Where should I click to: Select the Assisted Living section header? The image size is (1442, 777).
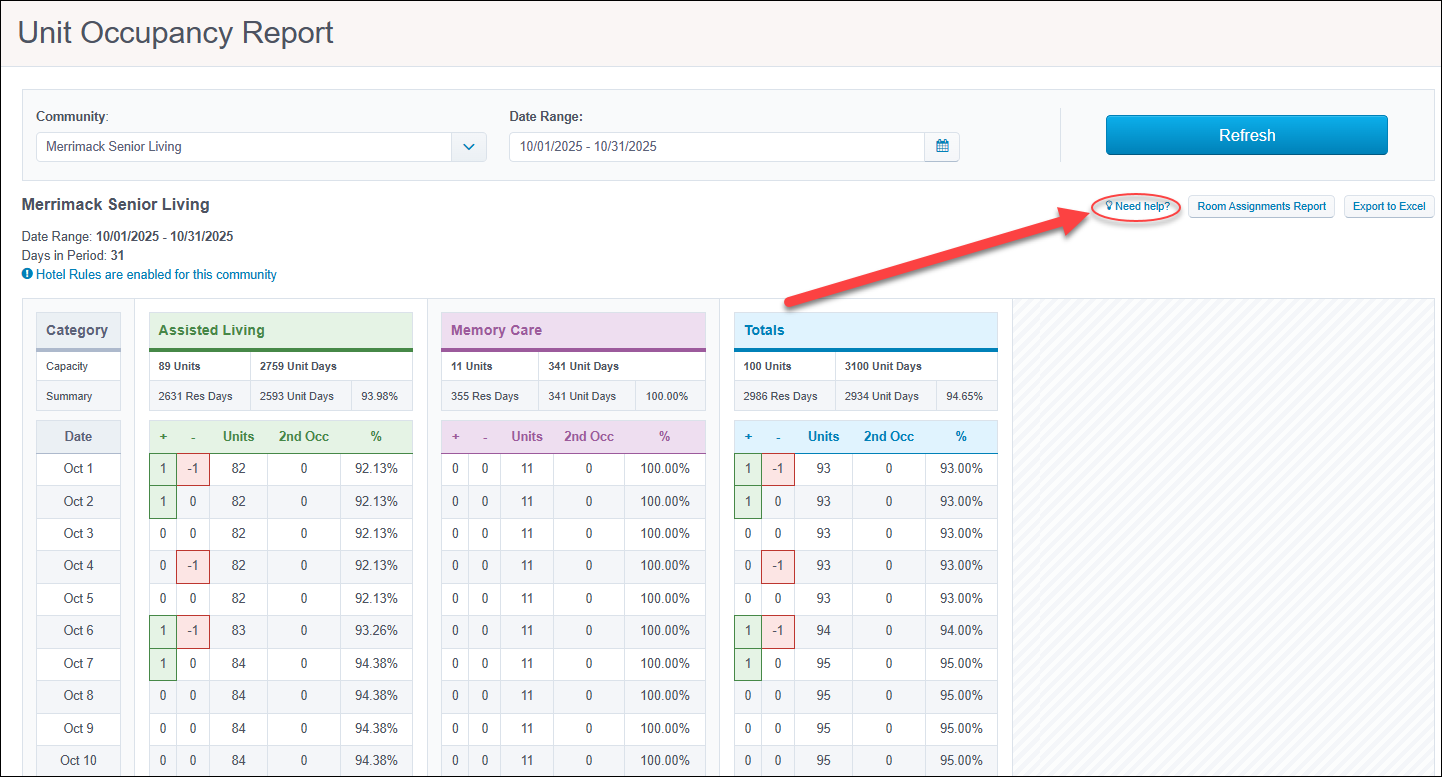click(x=281, y=330)
